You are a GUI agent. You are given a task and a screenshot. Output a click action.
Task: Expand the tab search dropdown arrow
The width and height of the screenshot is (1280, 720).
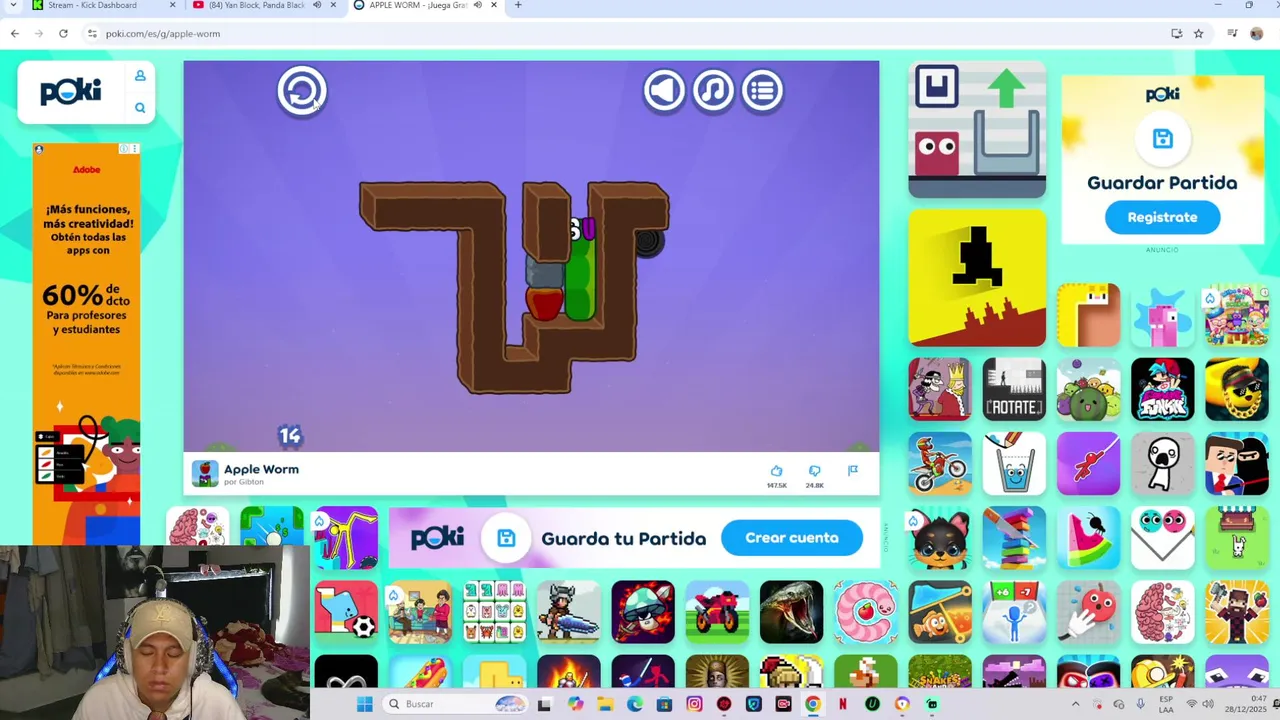point(13,5)
